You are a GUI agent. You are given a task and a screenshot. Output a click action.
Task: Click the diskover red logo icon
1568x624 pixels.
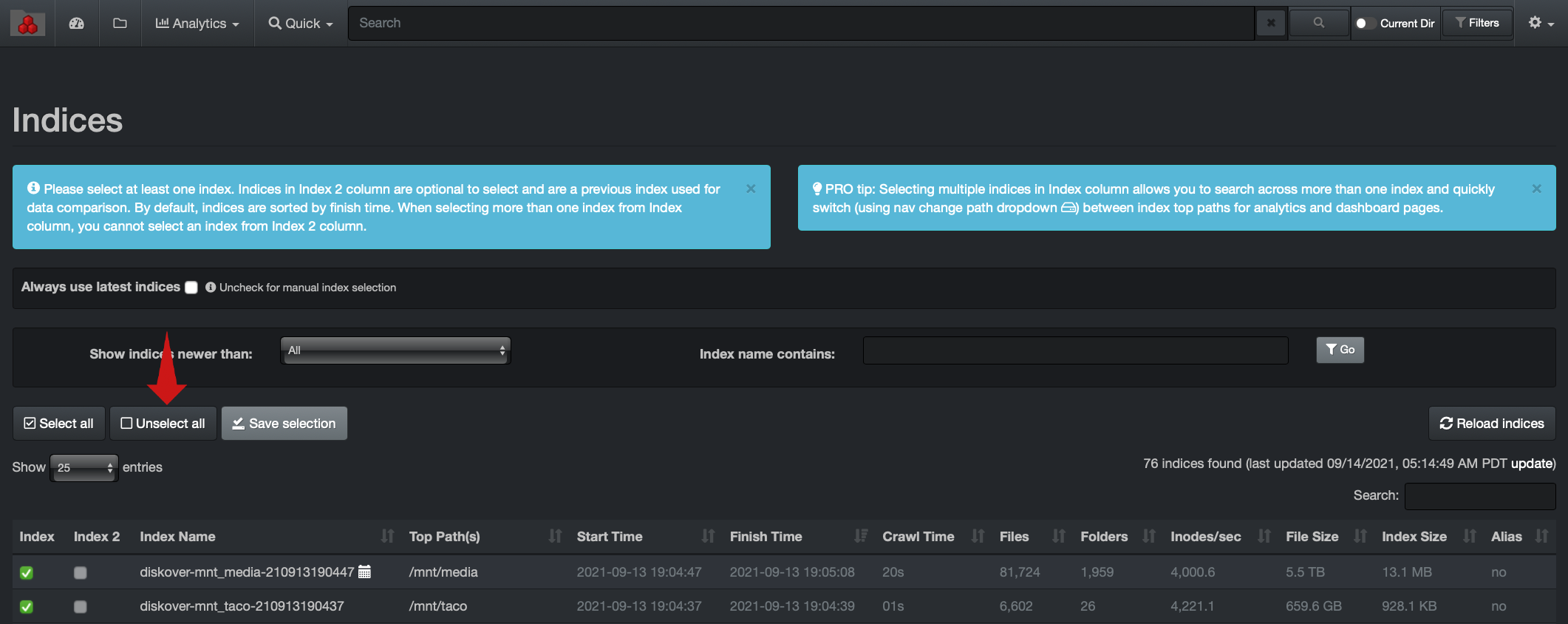click(27, 24)
